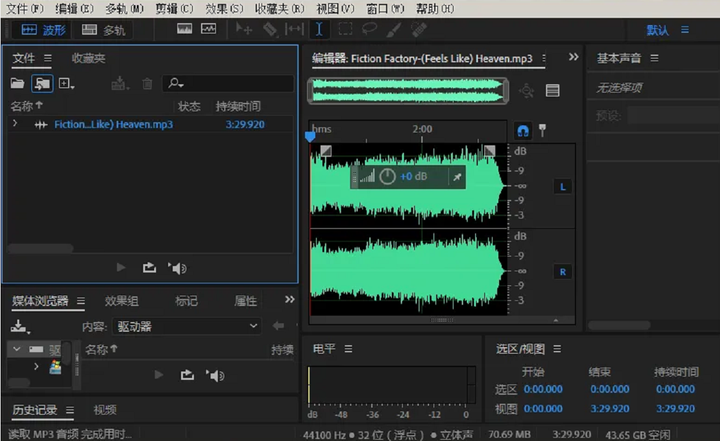Viewport: 720px width, 441px height.
Task: Toggle snapping magnet in editor
Action: pyautogui.click(x=522, y=130)
